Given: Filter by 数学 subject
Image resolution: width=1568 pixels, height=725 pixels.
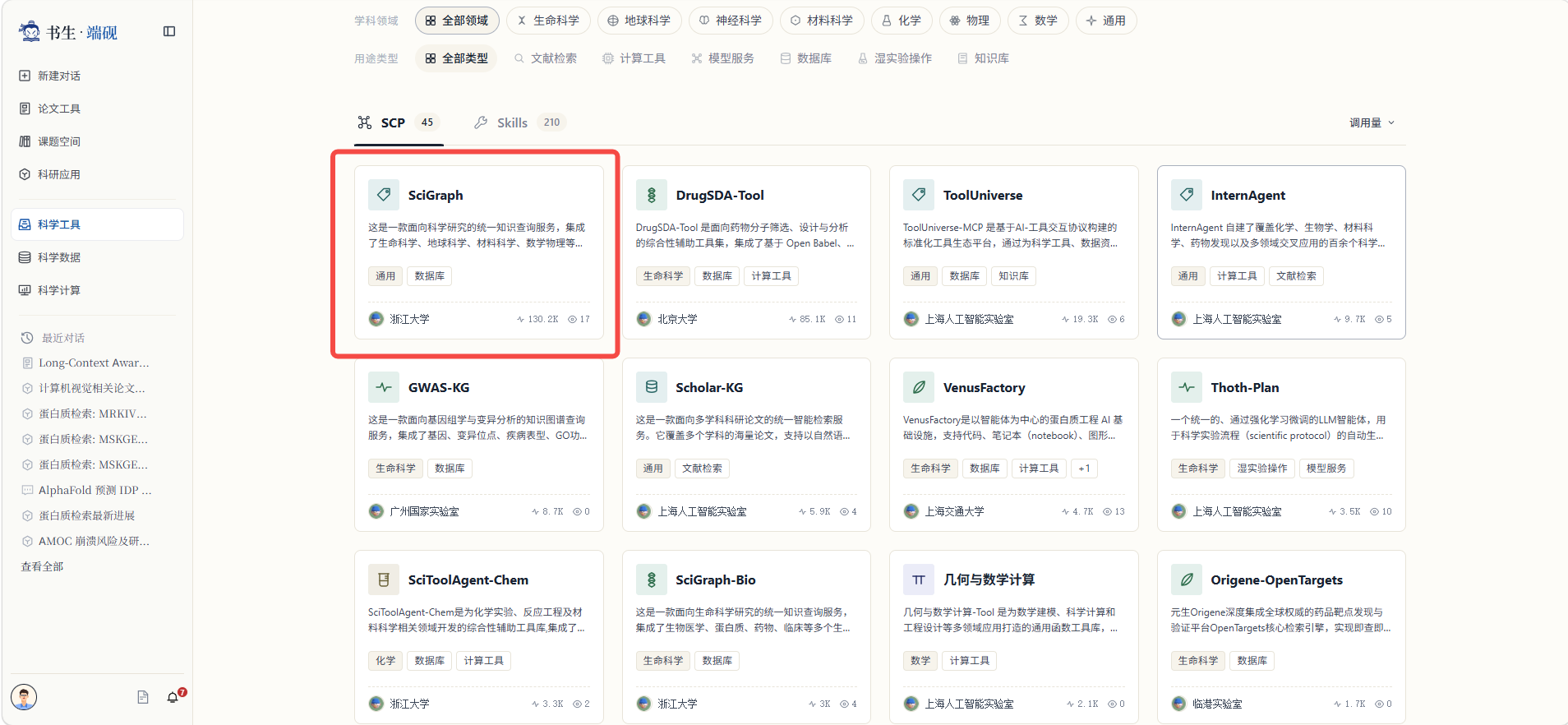Looking at the screenshot, I should tap(1038, 21).
